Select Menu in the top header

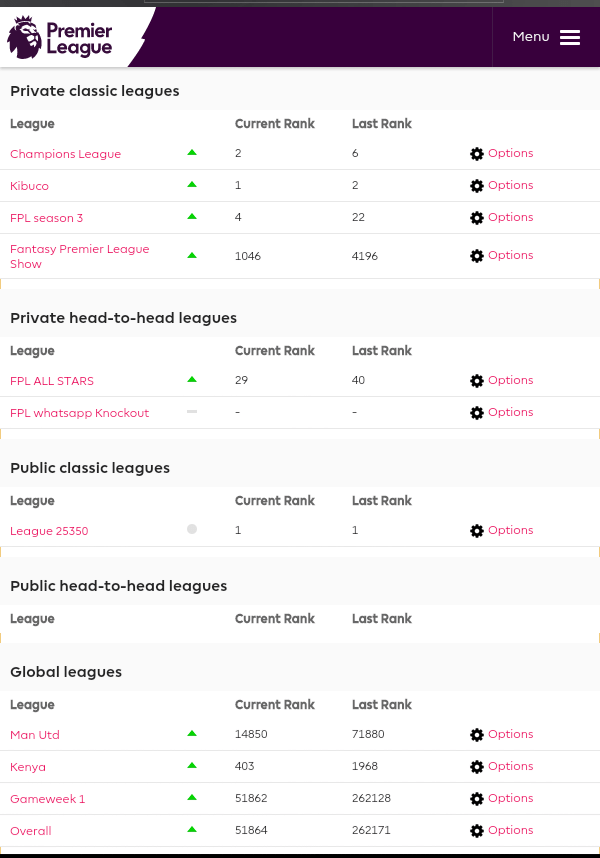click(x=531, y=36)
